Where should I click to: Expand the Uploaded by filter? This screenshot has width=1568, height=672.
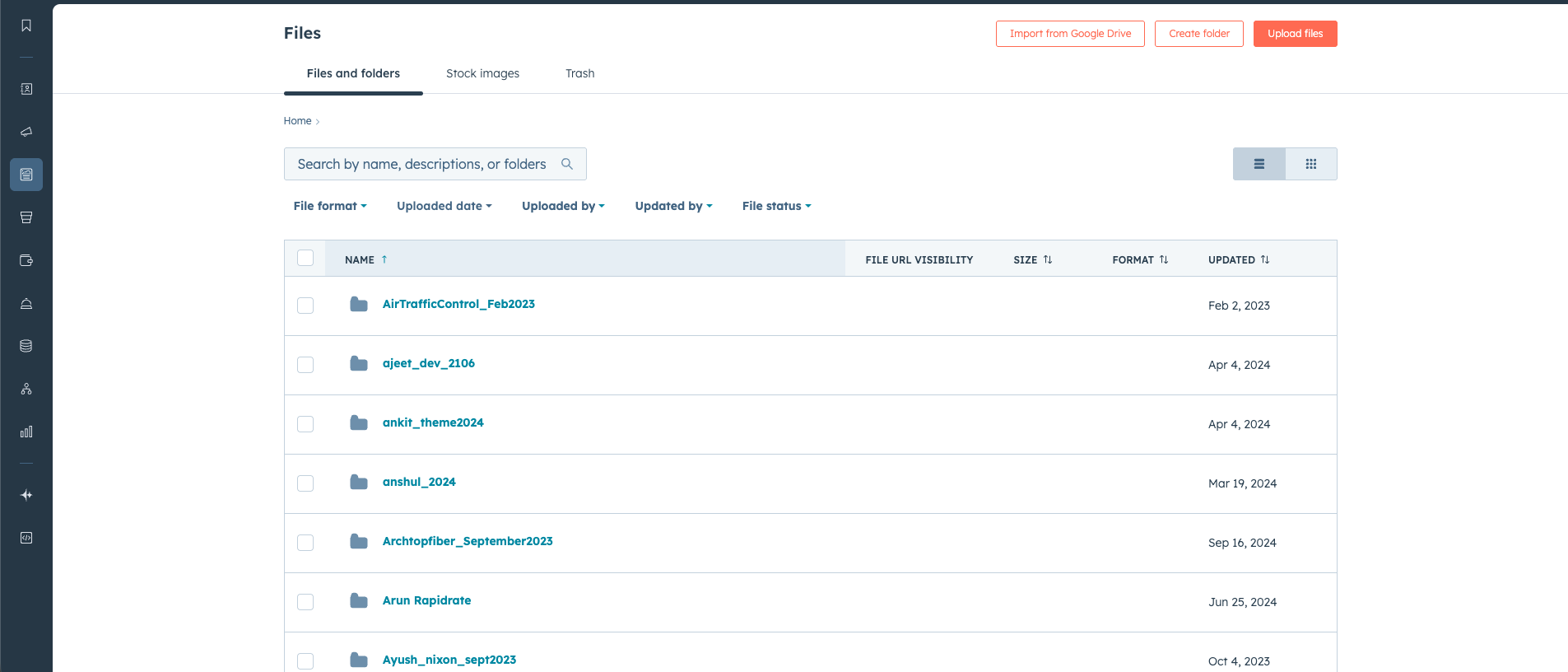pos(563,206)
